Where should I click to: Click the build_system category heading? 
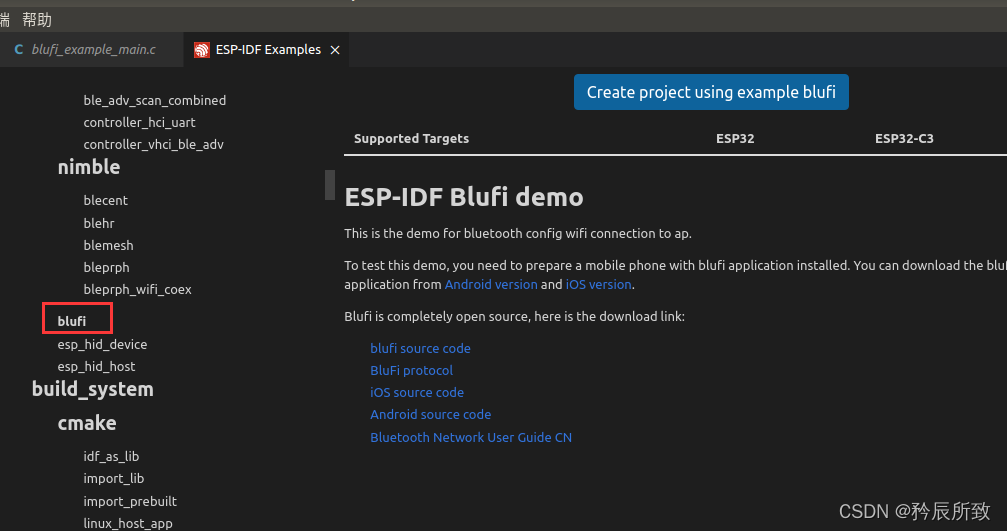click(92, 389)
